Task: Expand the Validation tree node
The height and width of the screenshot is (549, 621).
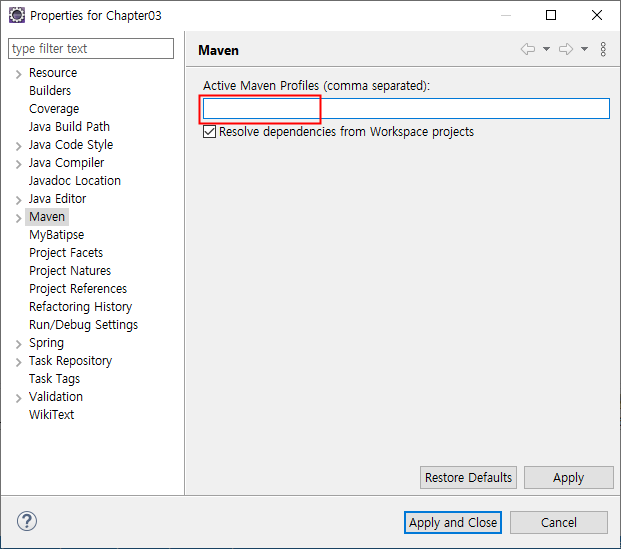Action: click(18, 398)
